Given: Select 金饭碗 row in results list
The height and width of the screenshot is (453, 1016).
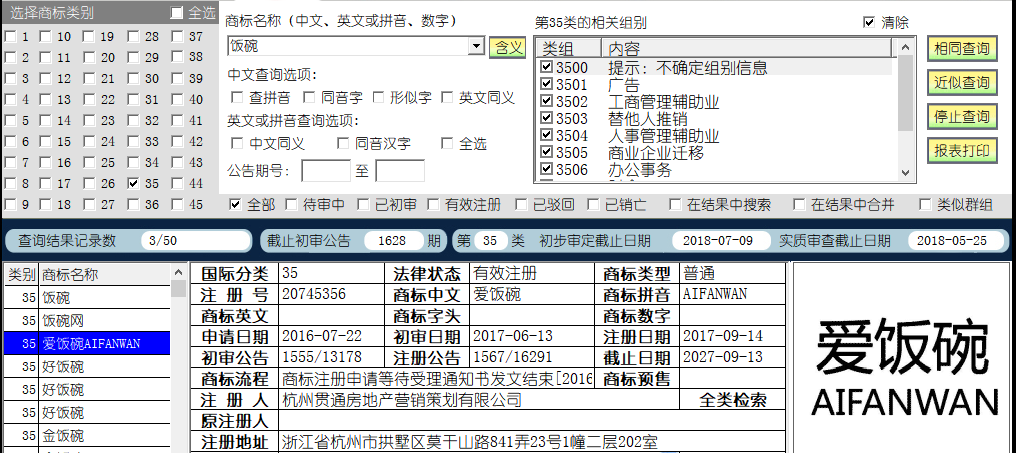Looking at the screenshot, I should pyautogui.click(x=62, y=436).
